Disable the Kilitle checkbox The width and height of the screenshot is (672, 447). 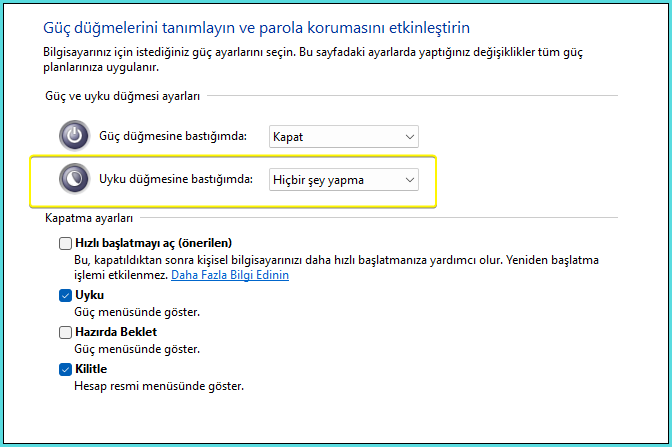click(x=66, y=369)
